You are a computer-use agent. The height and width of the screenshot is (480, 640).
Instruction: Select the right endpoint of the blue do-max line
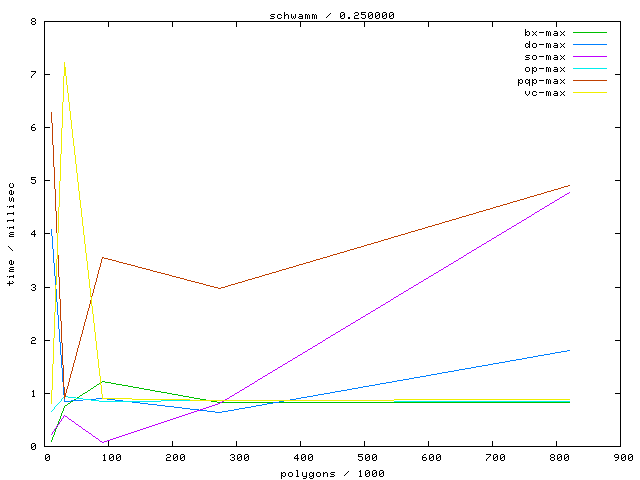click(570, 350)
